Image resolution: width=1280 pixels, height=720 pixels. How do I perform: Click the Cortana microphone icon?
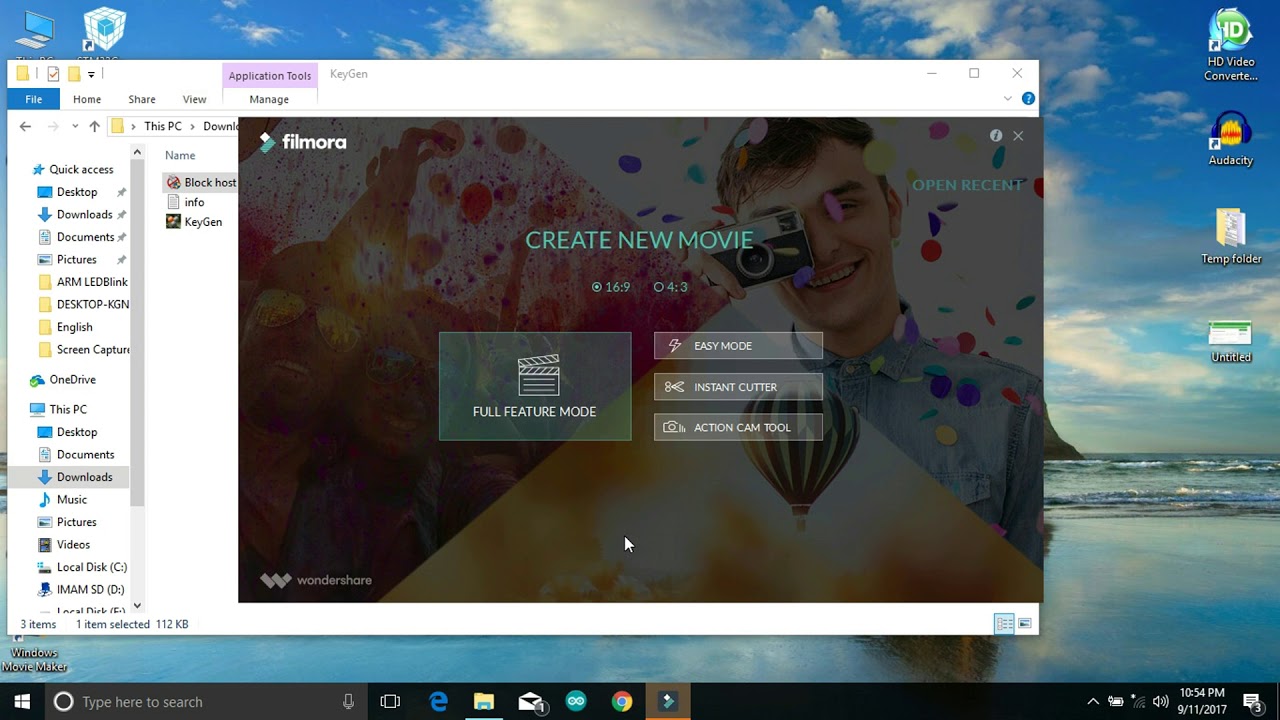click(348, 702)
